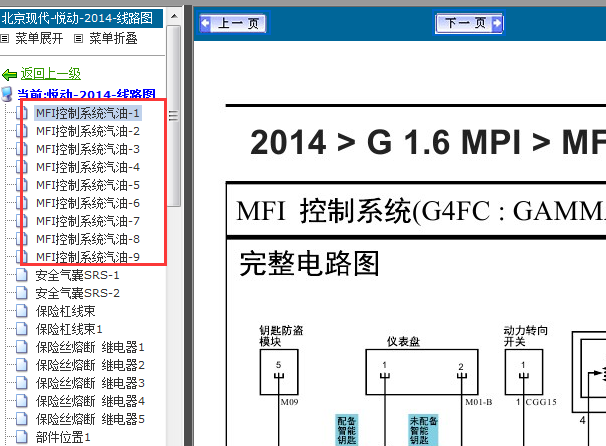The width and height of the screenshot is (606, 446).
Task: Click document icon beside MFI控制系统汽油-6
Action: click(22, 203)
